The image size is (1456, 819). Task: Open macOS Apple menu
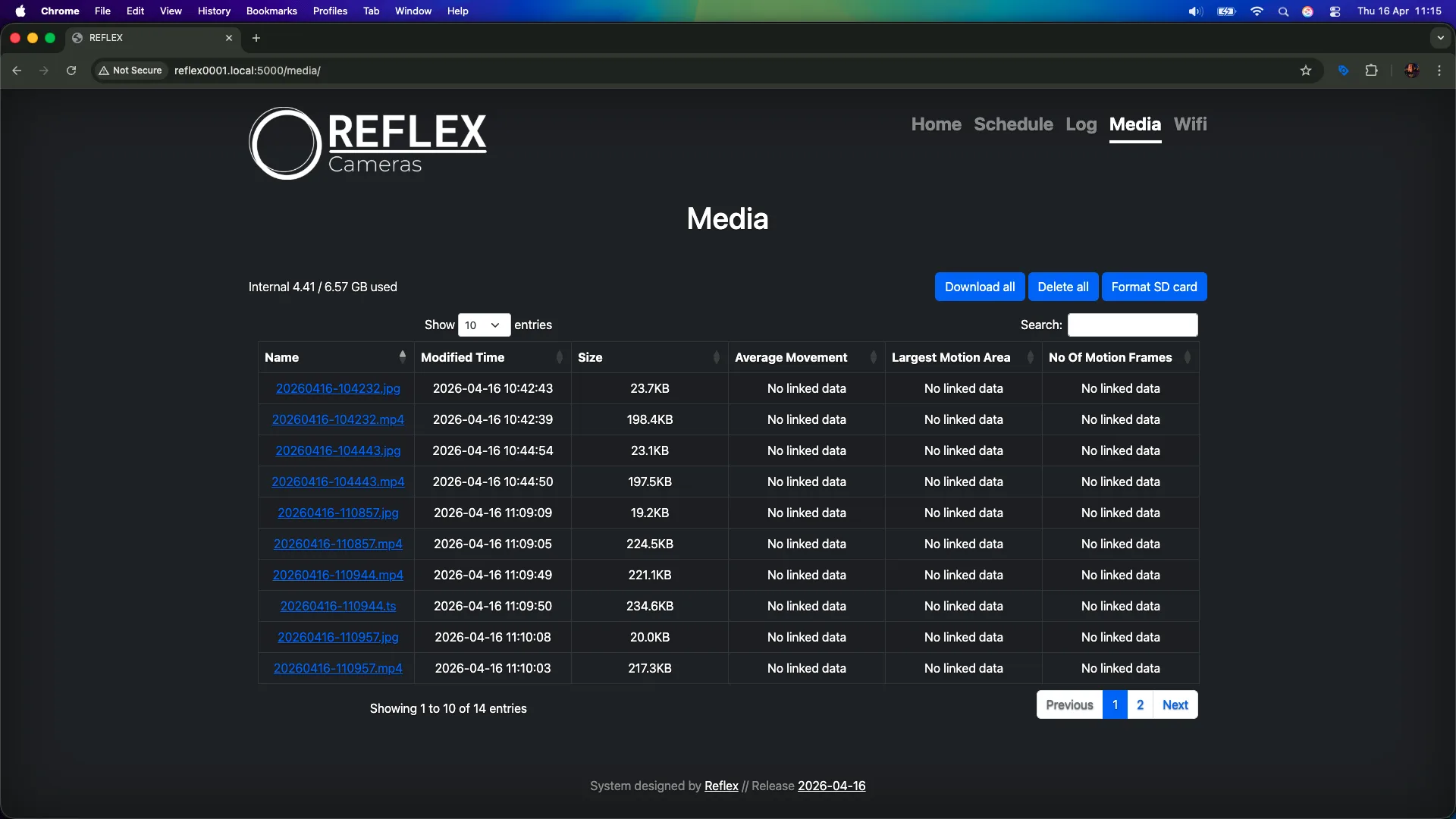pyautogui.click(x=20, y=11)
